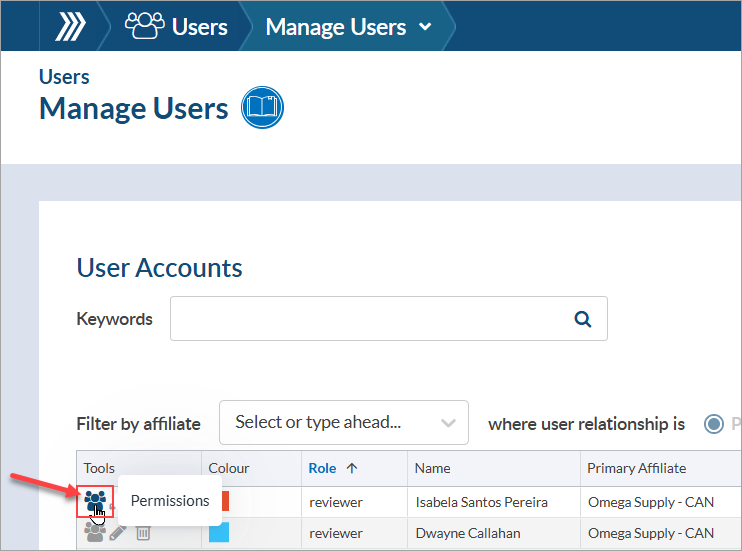Viewport: 742px width, 551px height.
Task: Click the trash delete icon for Dwayne Callahan
Action: coord(143,533)
